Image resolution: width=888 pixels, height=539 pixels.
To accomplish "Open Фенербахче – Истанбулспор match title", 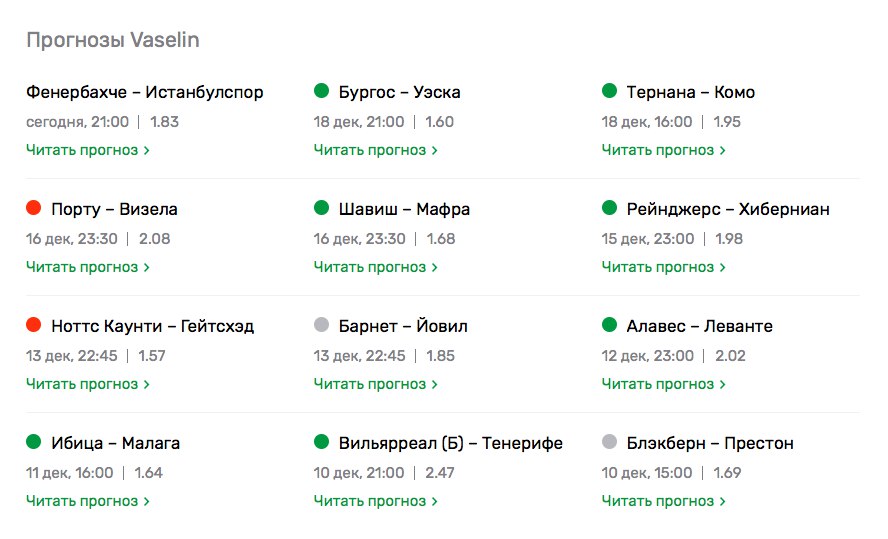I will [x=145, y=92].
